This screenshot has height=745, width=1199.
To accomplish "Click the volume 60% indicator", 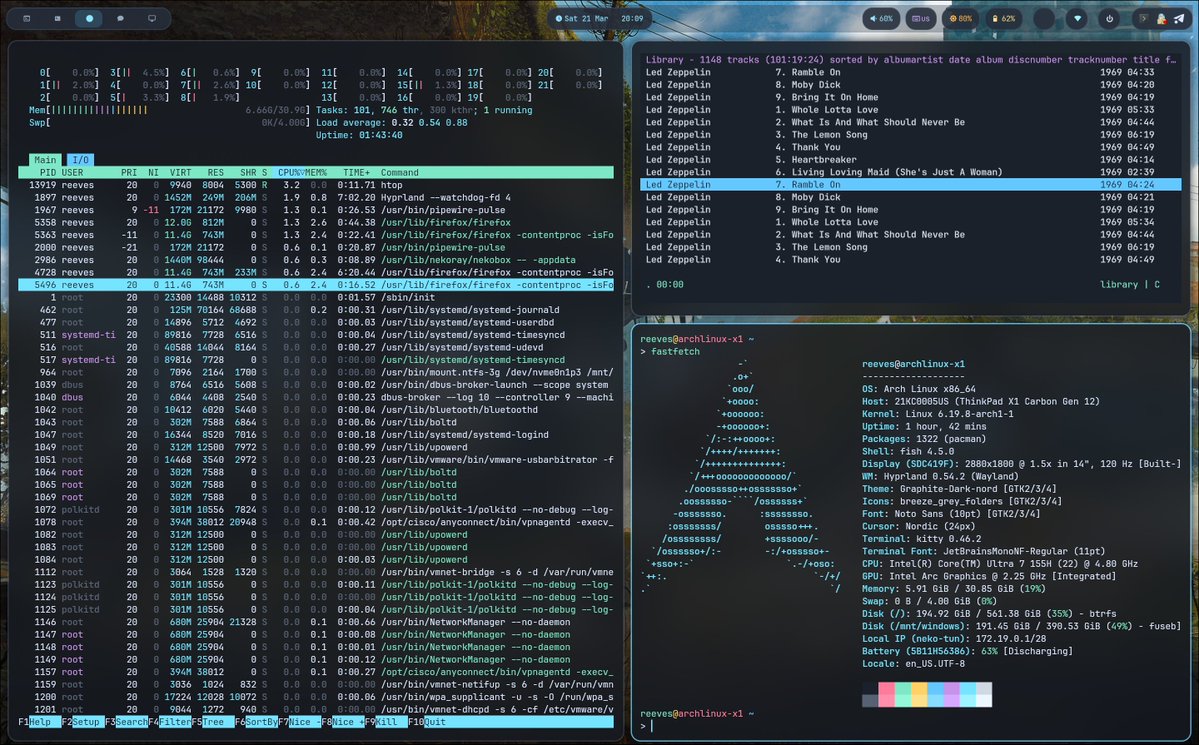I will click(x=881, y=18).
